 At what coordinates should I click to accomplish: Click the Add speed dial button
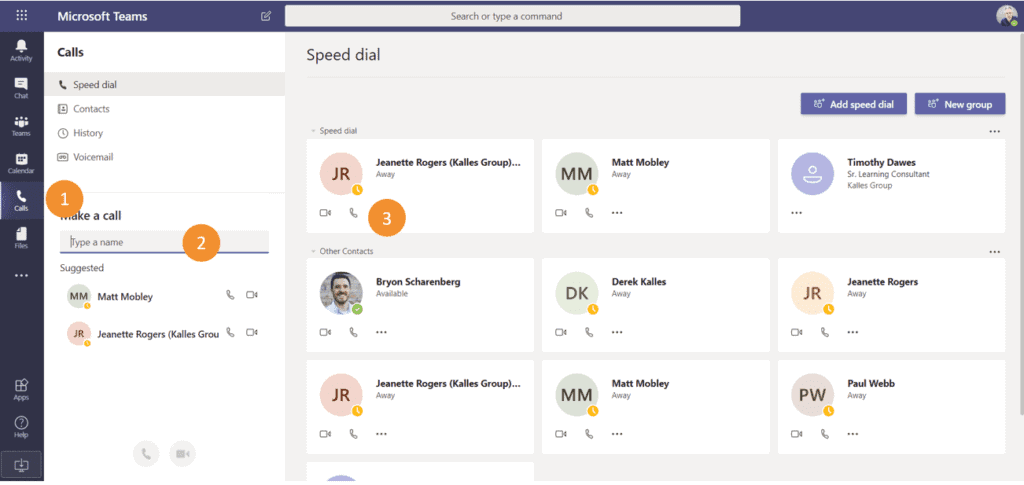(x=854, y=104)
